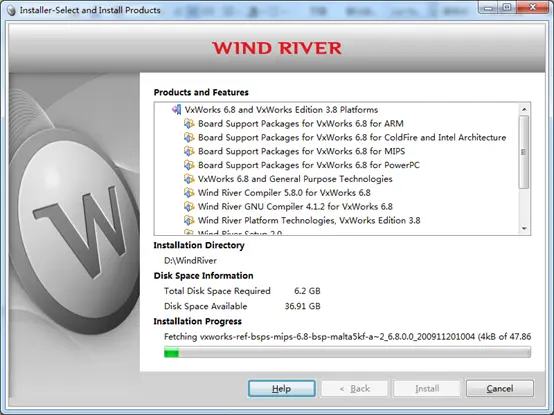Click the 6.2 GB total disk space value
Screen dimensions: 554x415
(x=307, y=291)
